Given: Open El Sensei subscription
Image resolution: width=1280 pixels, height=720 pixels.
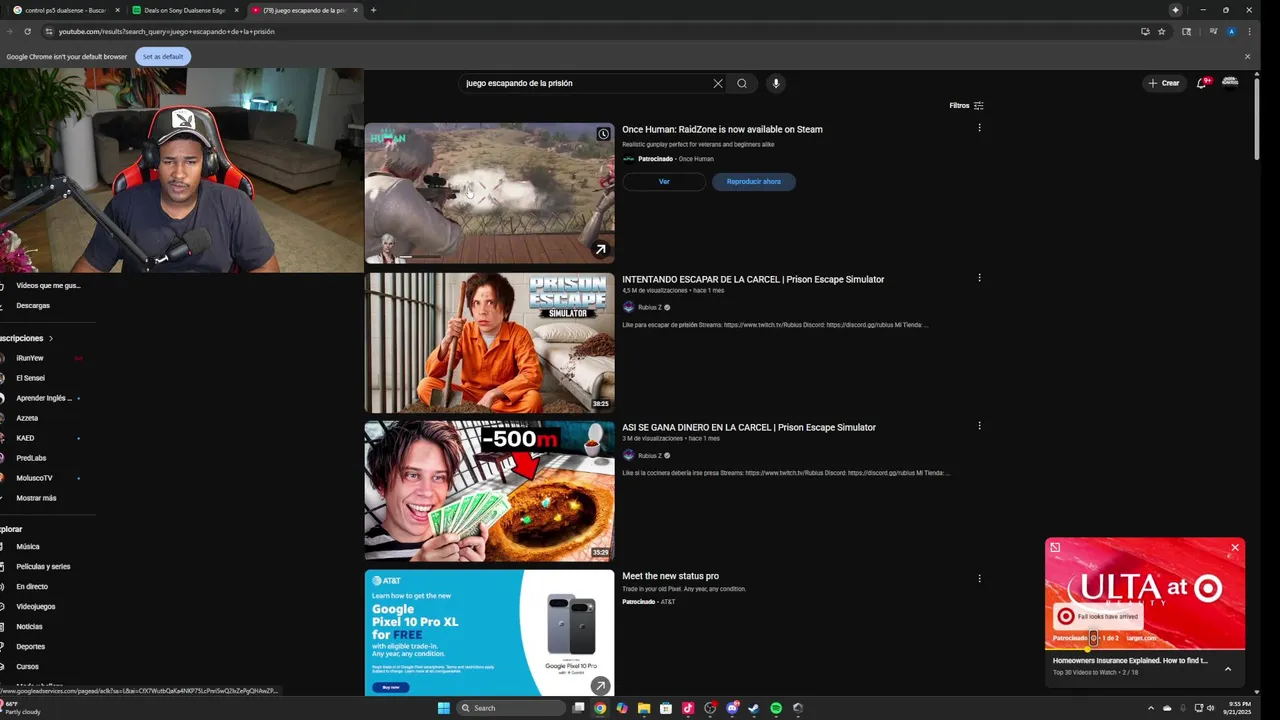Looking at the screenshot, I should click(x=30, y=378).
